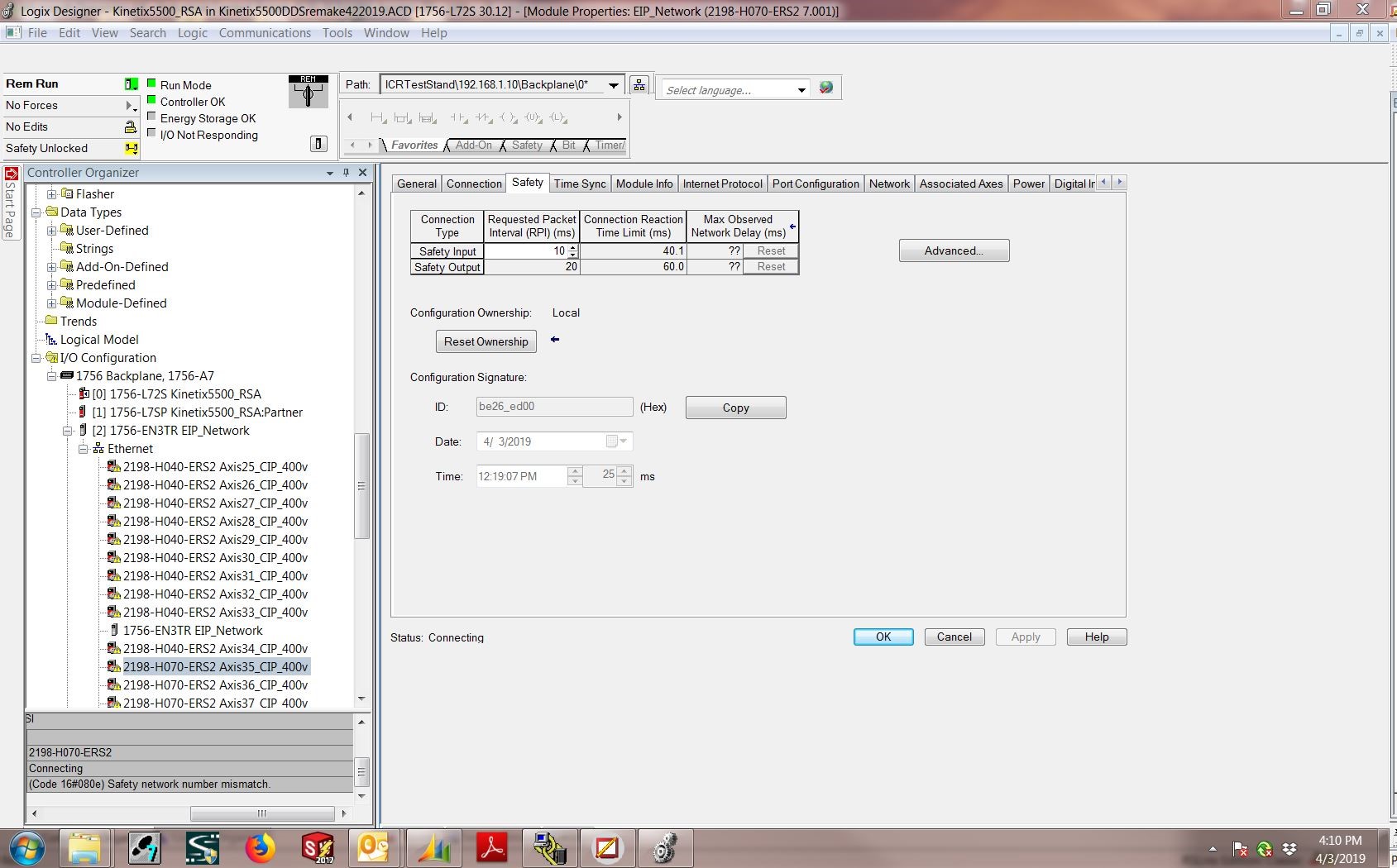1397x868 pixels.
Task: Click the controller mode Rem Run icon
Action: tap(131, 83)
